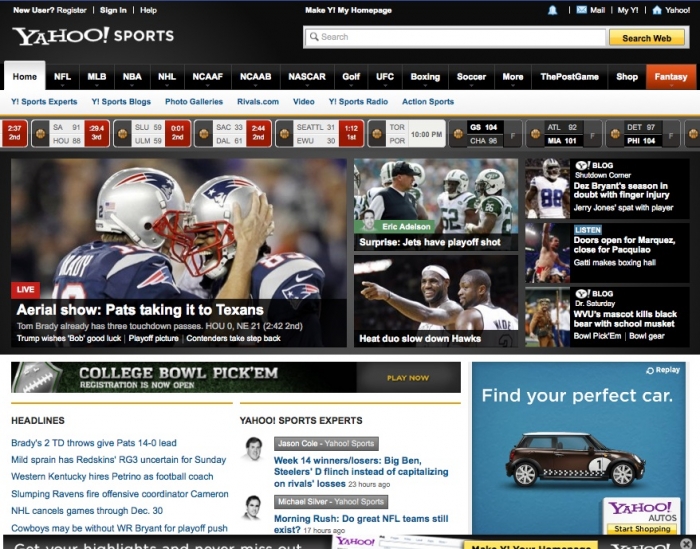Screen dimensions: 700x549
Task: Click Eric Adelson's author thumbnail
Action: click(368, 221)
